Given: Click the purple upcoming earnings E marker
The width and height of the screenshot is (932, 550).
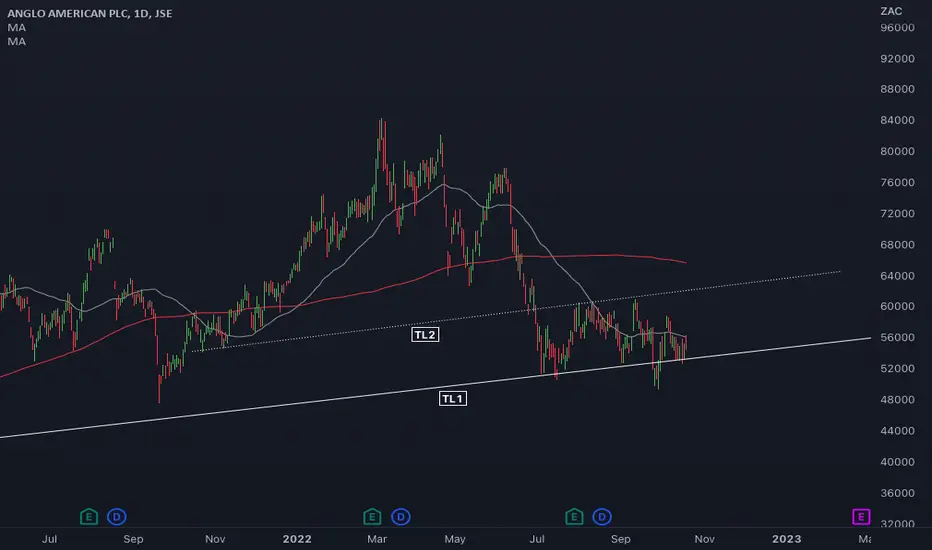Looking at the screenshot, I should [861, 517].
